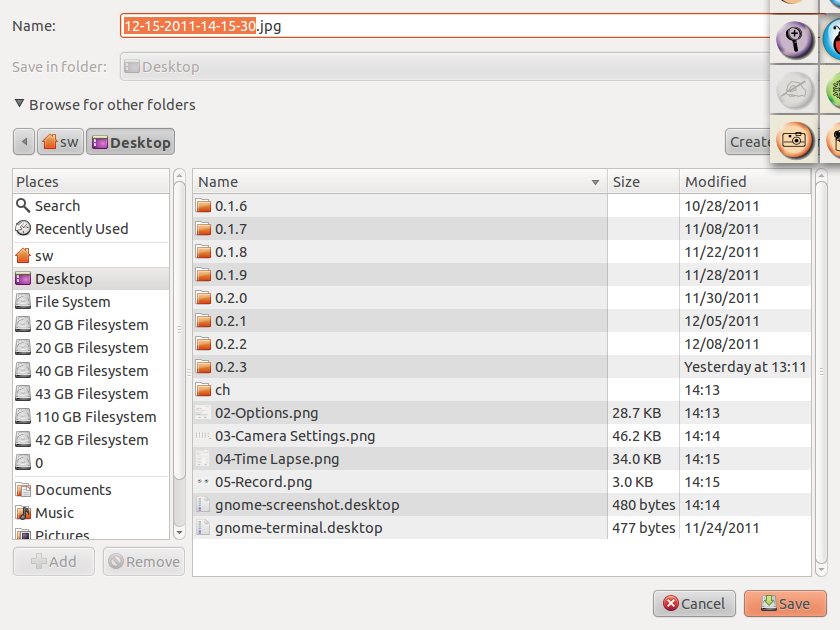840x630 pixels.
Task: Click size cell 28.7 KB
Action: coord(636,413)
